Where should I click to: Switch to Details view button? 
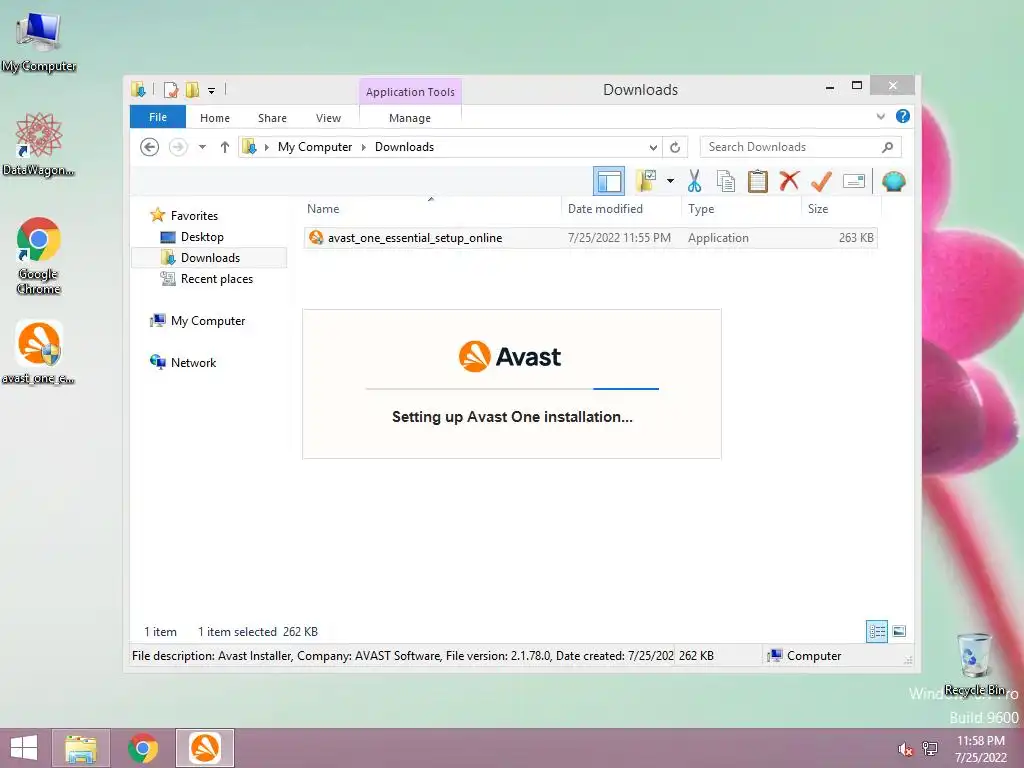(876, 631)
